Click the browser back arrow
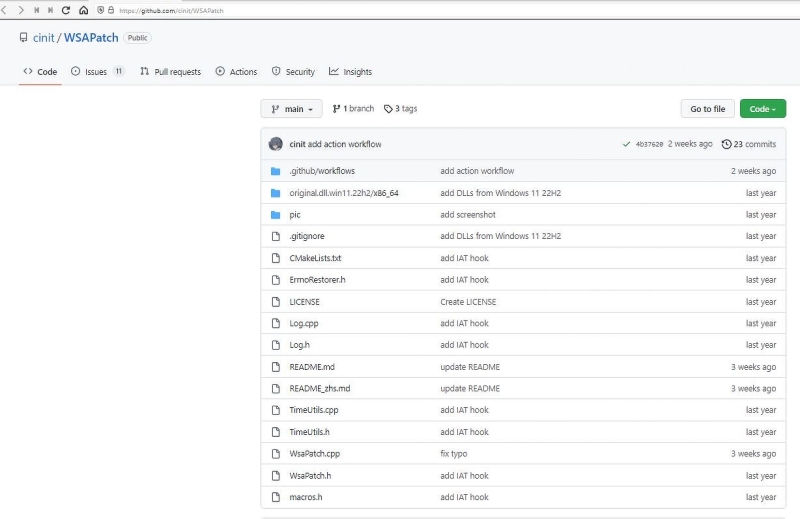Image resolution: width=800 pixels, height=519 pixels. [7, 10]
